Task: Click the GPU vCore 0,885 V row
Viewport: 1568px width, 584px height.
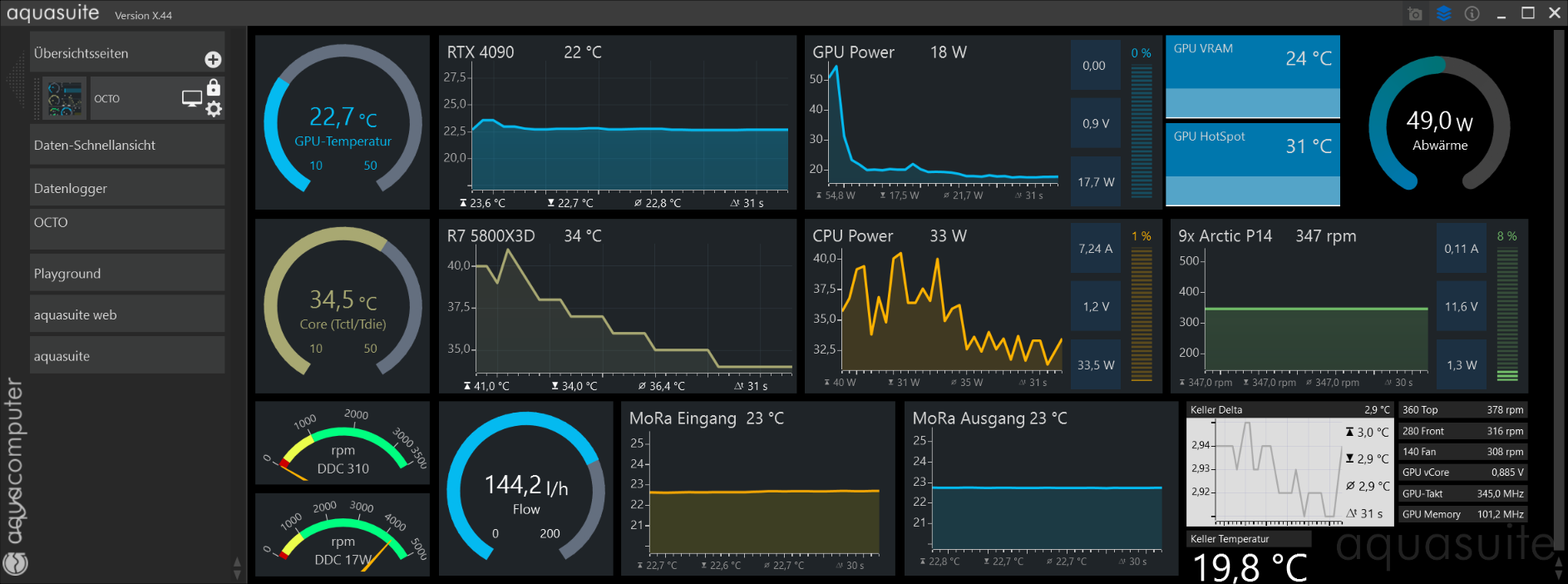Action: click(1463, 473)
